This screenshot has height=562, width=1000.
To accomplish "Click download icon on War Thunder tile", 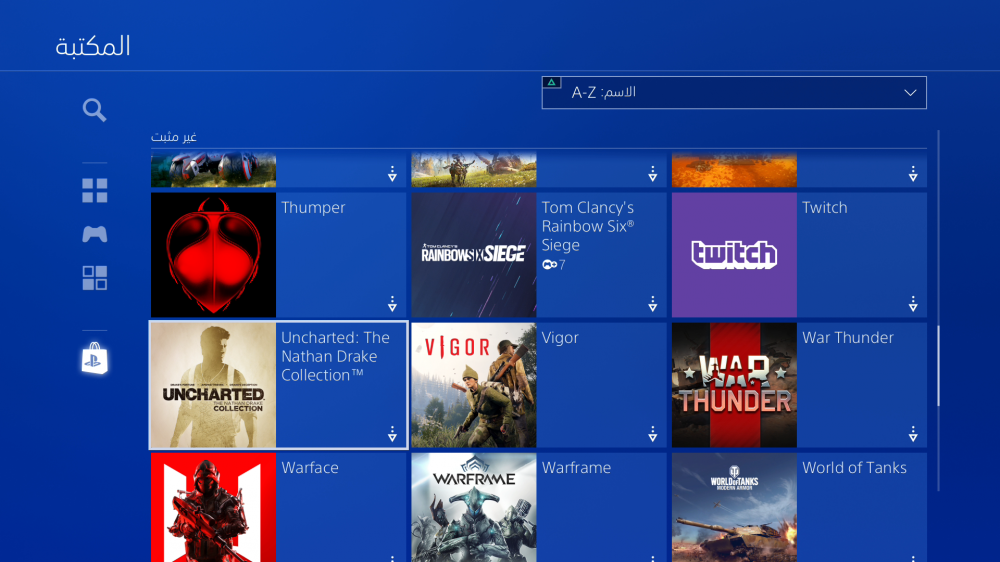I will [x=913, y=434].
